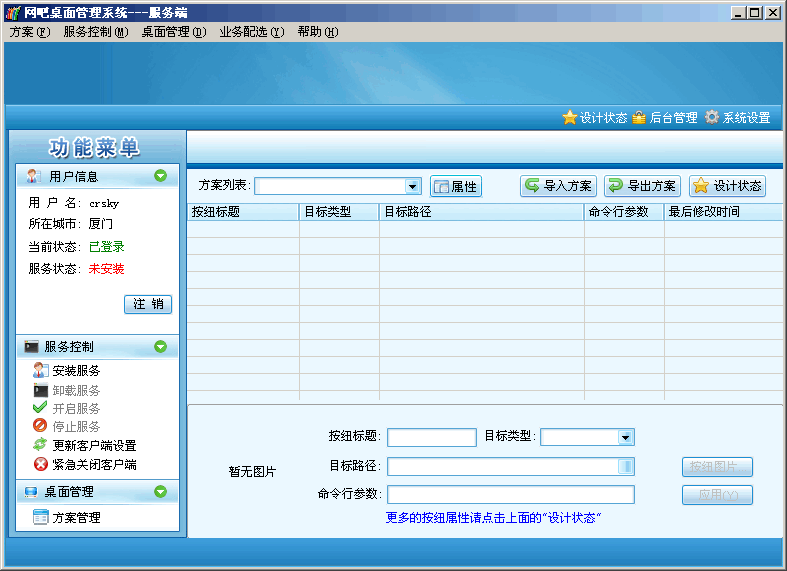The height and width of the screenshot is (571, 787).
Task: Click the 导入方案 button
Action: point(558,186)
